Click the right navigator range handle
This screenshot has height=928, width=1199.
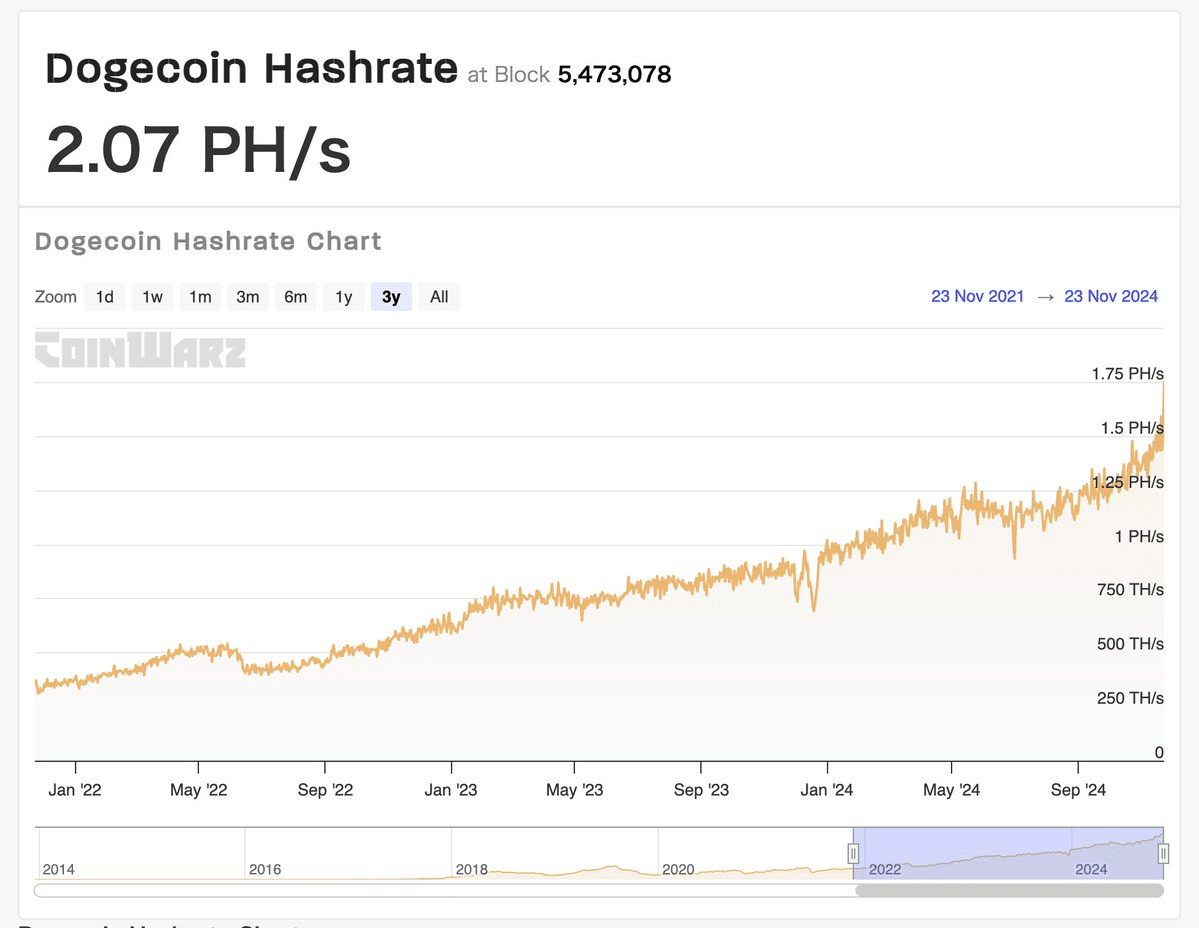[1163, 853]
